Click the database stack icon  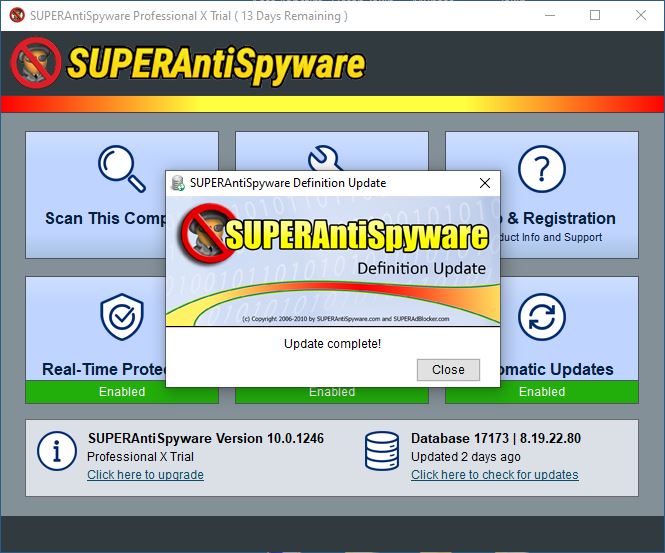[382, 451]
